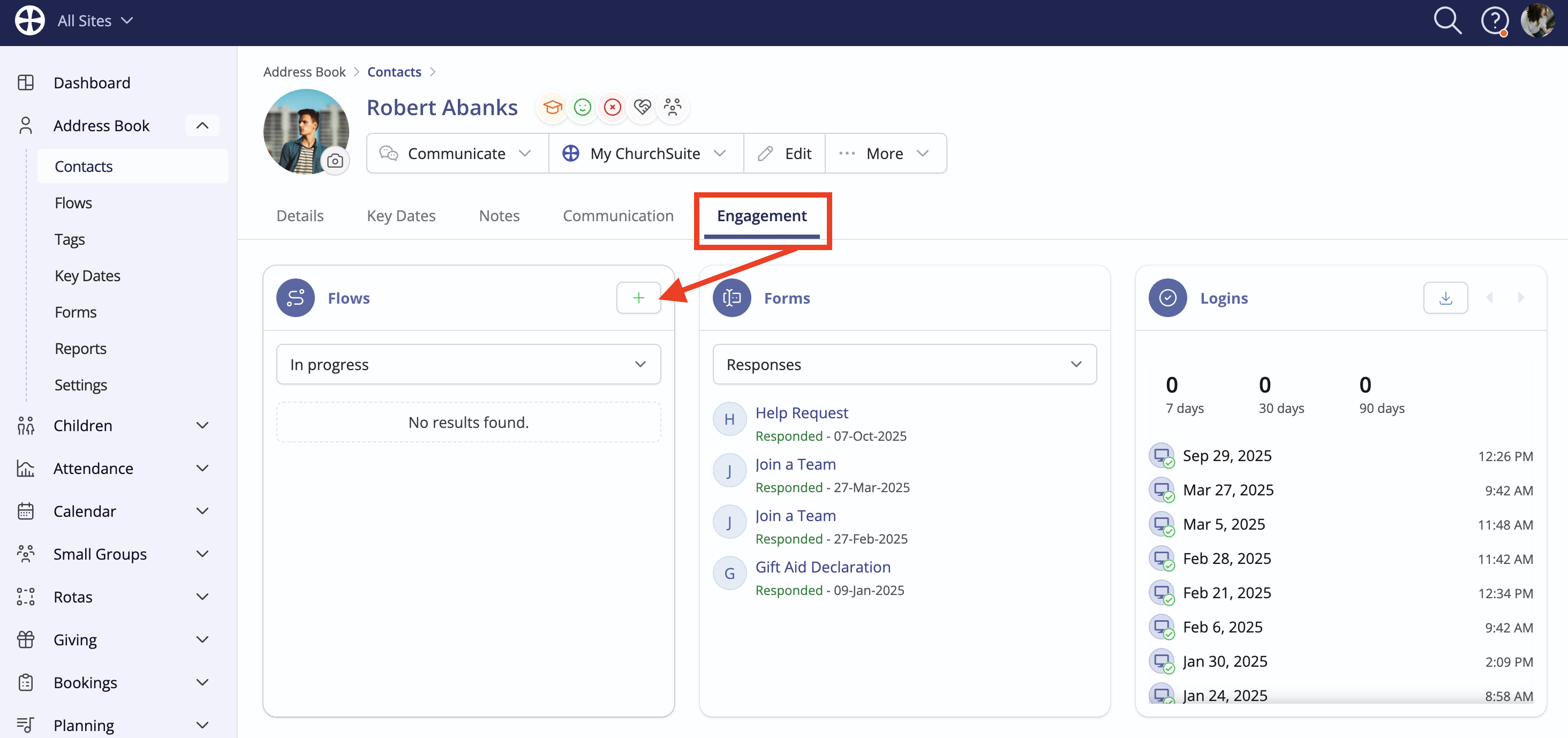This screenshot has height=738, width=1568.
Task: Click the camera icon on Robert's photo
Action: (x=335, y=161)
